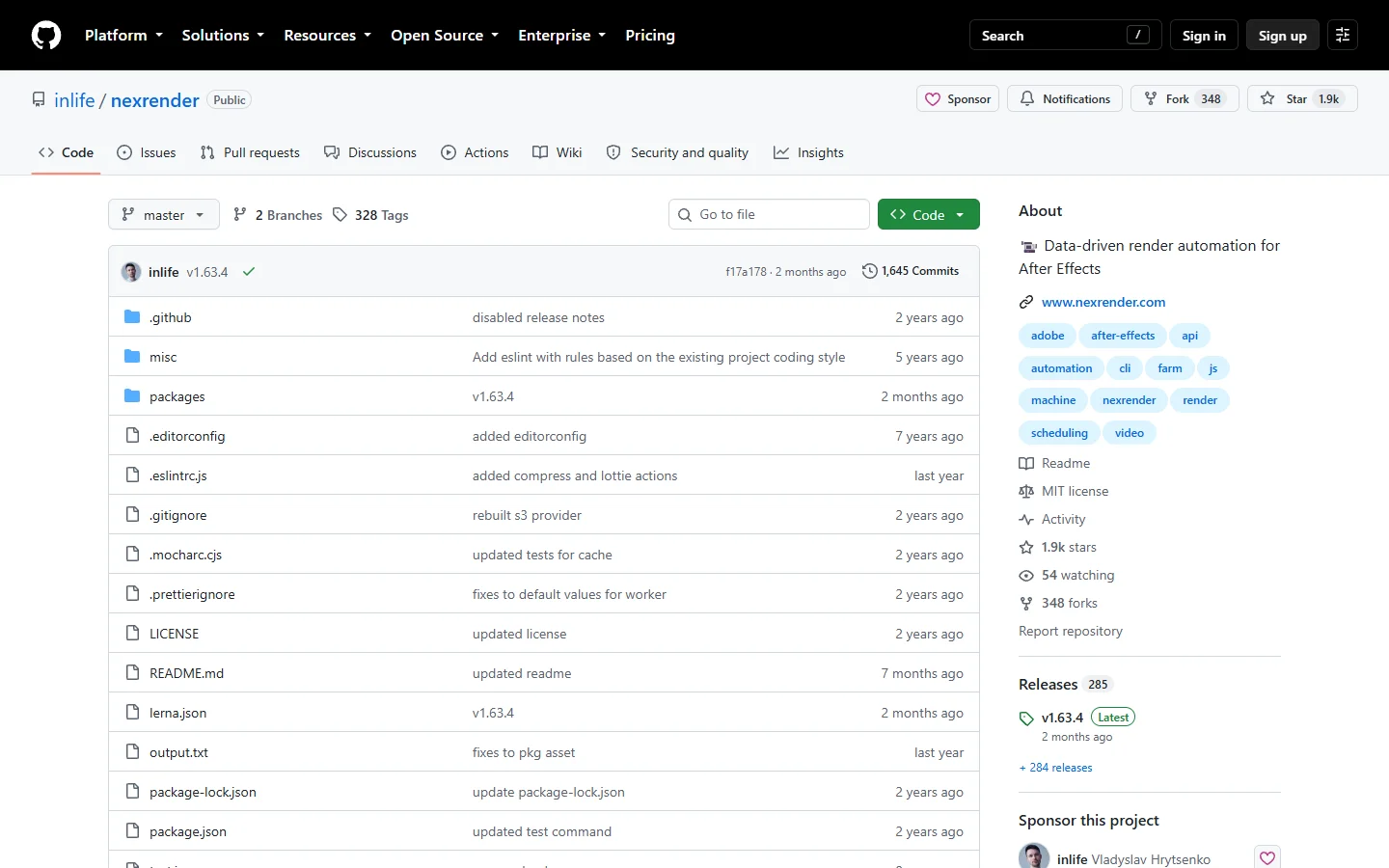Image resolution: width=1389 pixels, height=868 pixels.
Task: Open the Actions tab
Action: (x=475, y=153)
